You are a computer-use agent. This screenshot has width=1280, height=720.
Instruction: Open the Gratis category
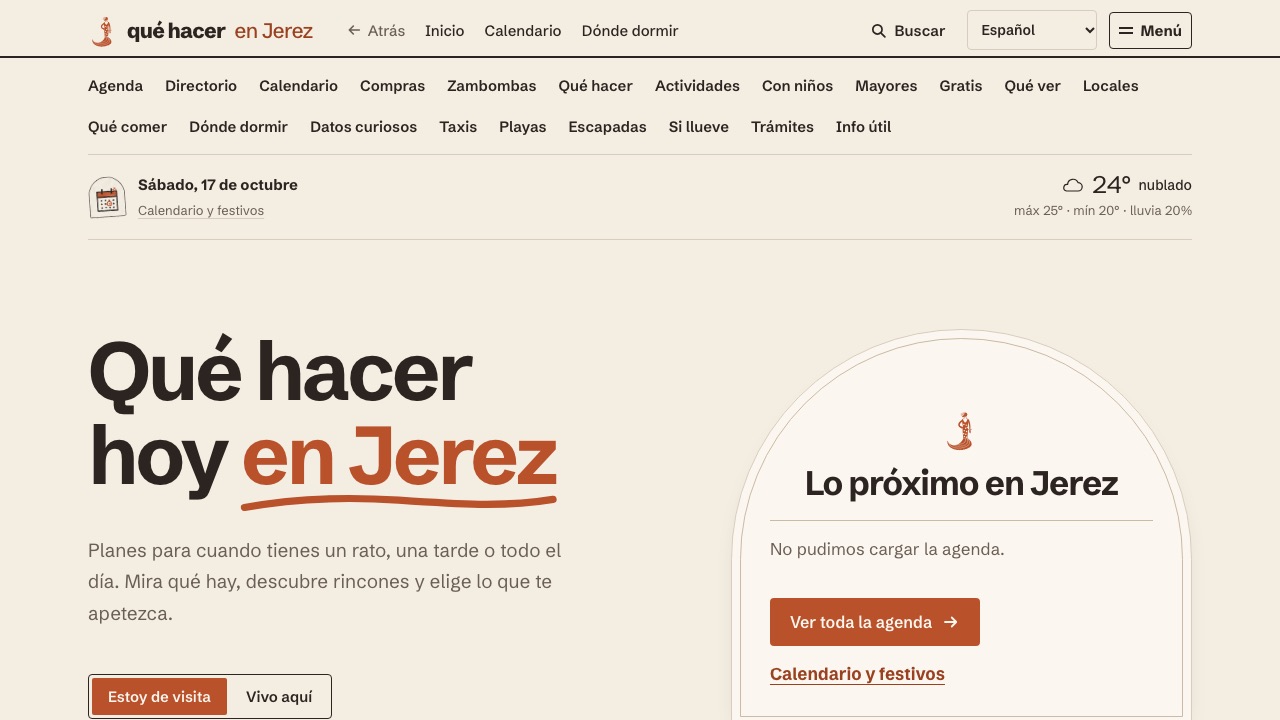[x=960, y=86]
